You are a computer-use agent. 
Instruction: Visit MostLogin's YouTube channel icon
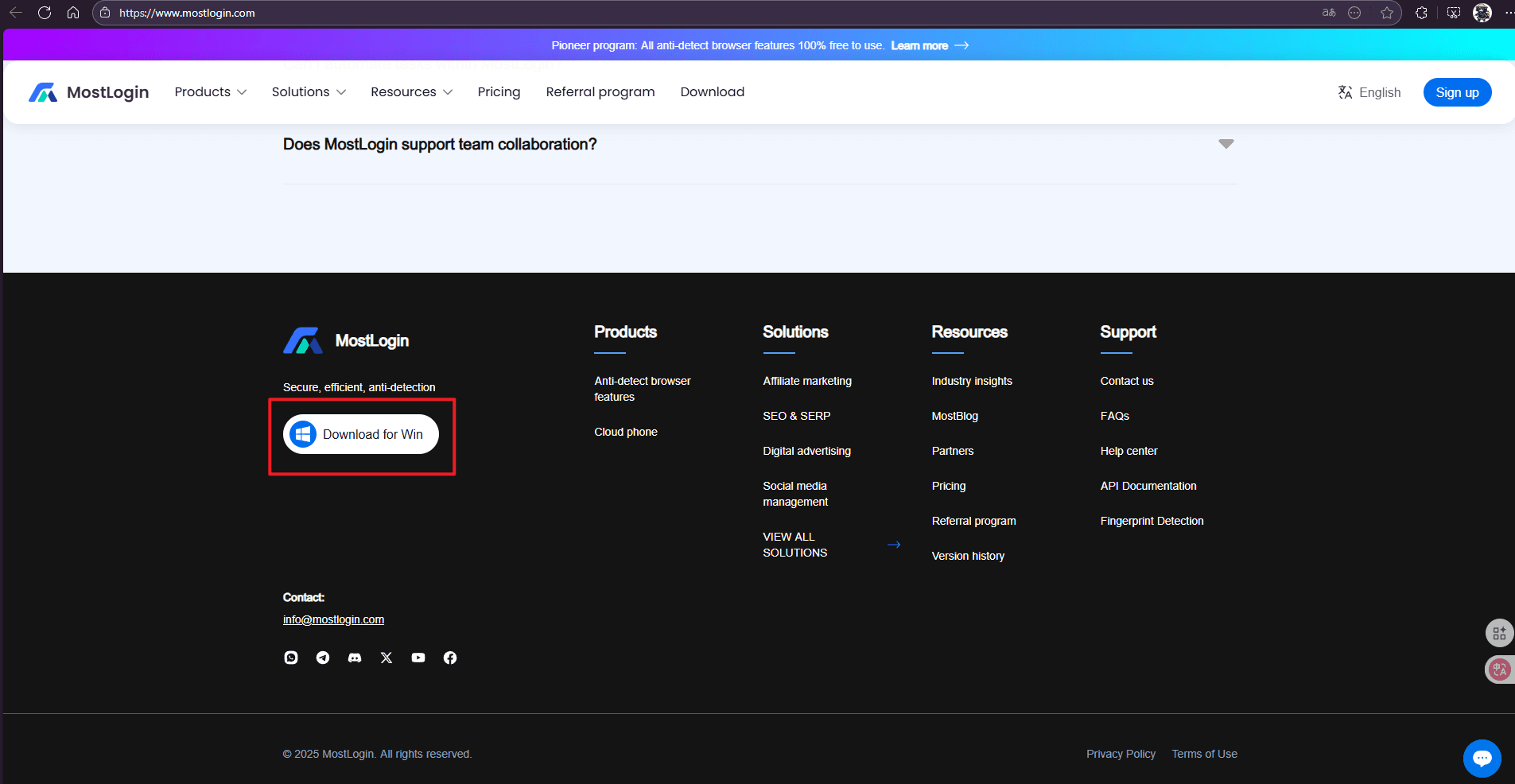pos(418,658)
